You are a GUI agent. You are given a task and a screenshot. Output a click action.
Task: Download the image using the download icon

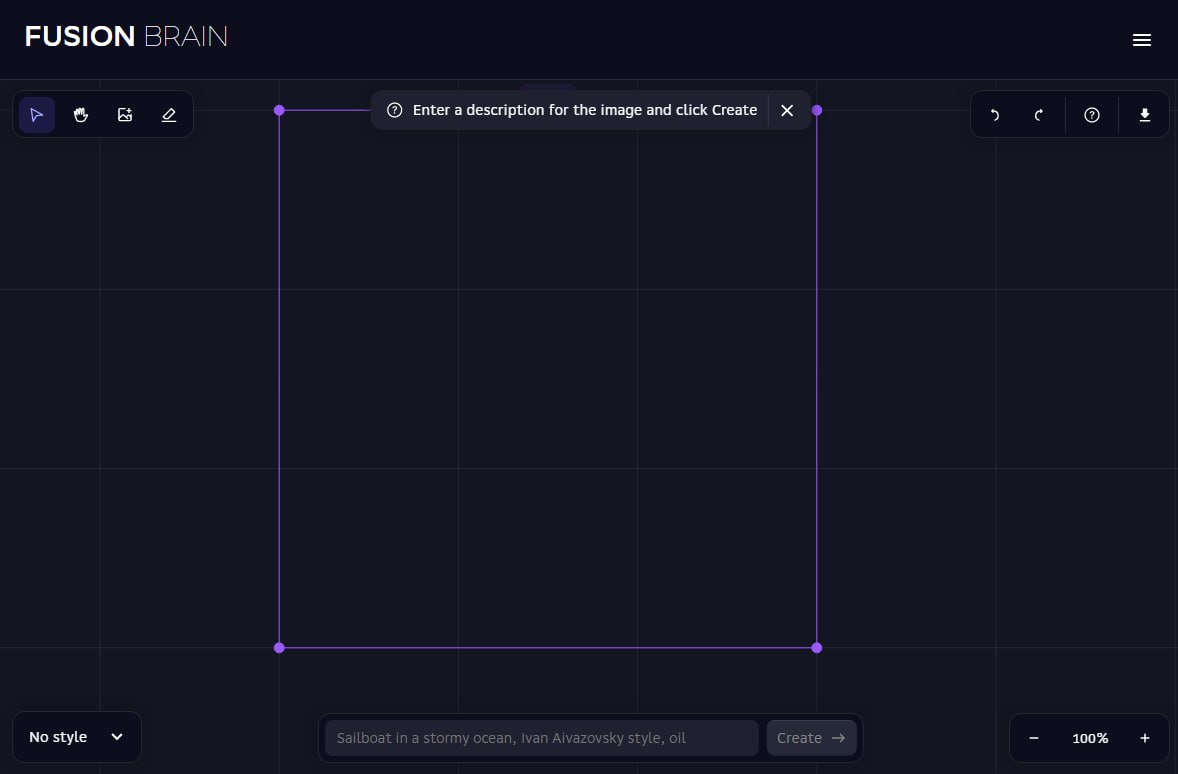(1145, 115)
